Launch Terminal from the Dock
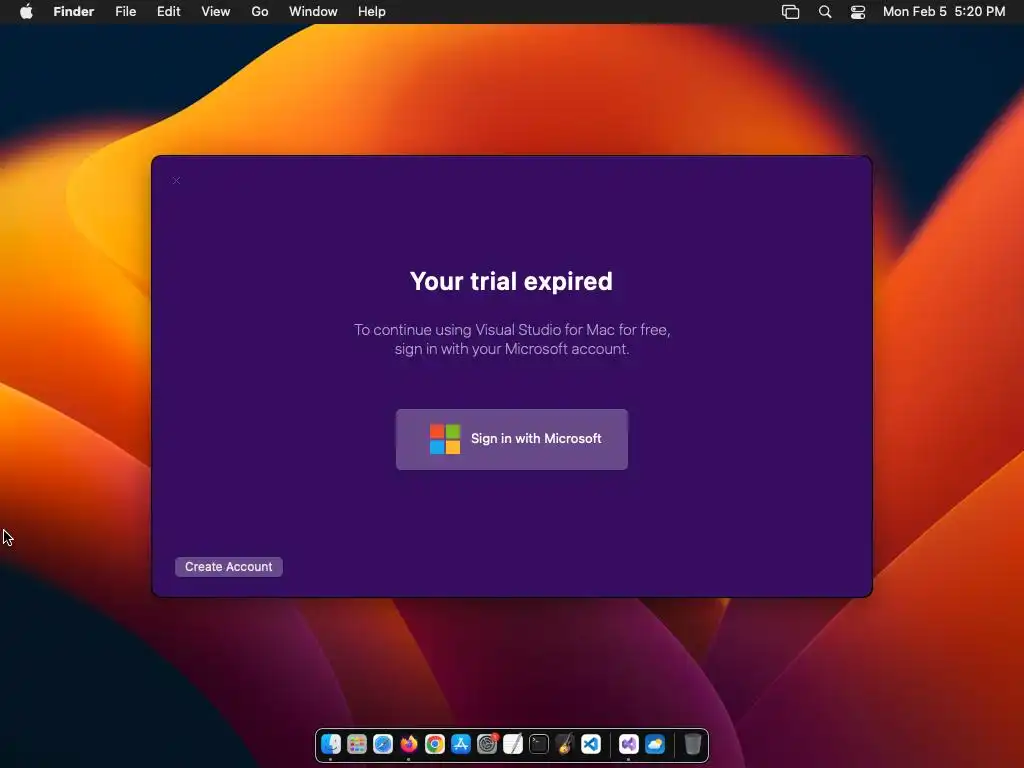This screenshot has height=768, width=1024. click(539, 744)
